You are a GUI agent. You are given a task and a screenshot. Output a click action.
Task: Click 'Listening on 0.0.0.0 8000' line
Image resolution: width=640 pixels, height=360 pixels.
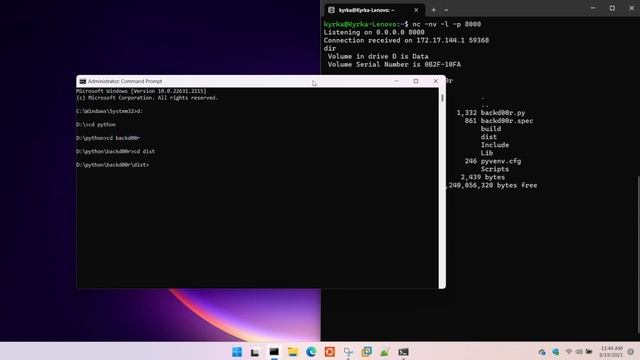coord(374,32)
